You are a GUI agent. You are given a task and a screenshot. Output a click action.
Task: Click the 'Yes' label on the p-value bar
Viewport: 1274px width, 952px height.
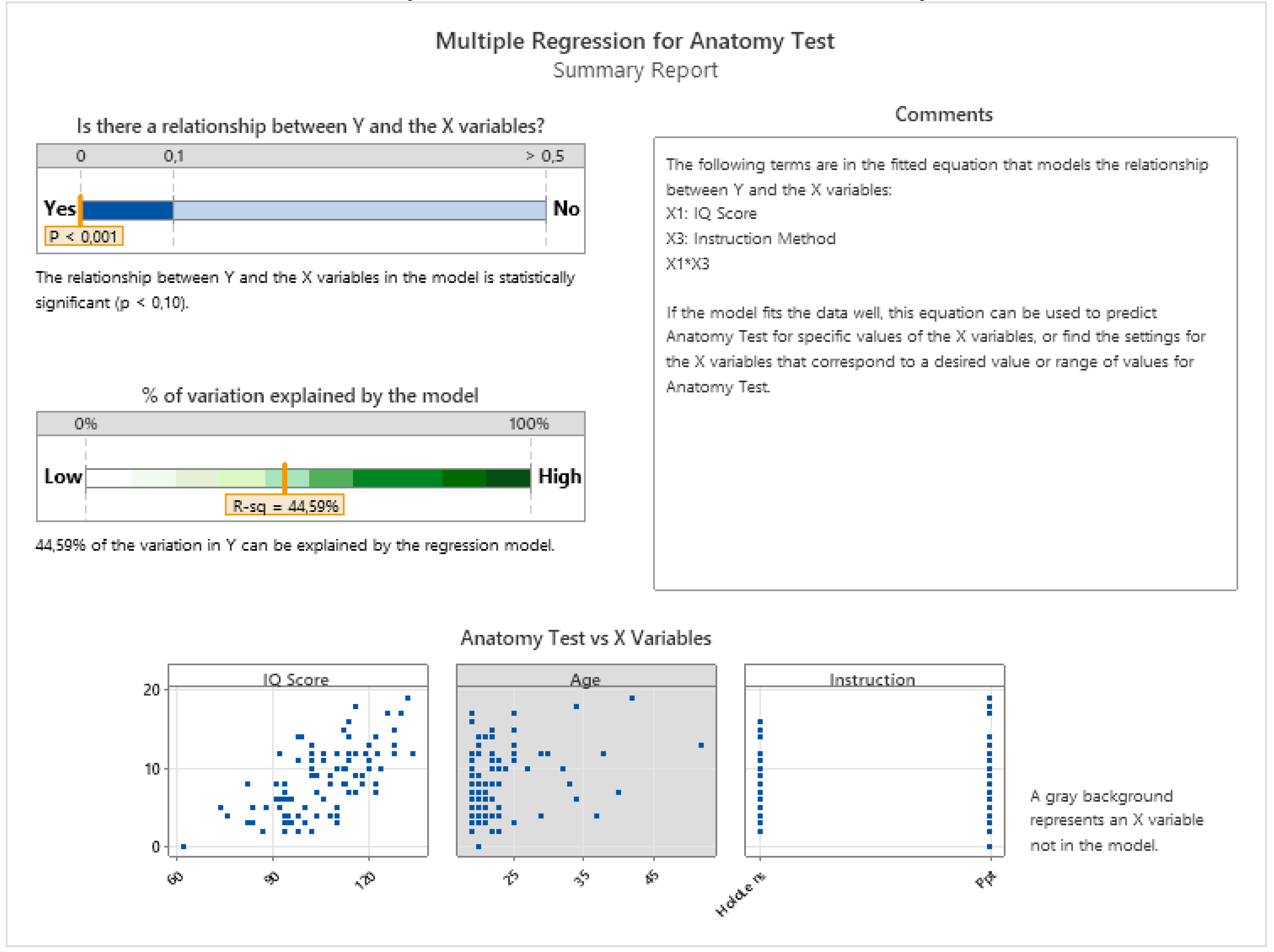(x=59, y=208)
